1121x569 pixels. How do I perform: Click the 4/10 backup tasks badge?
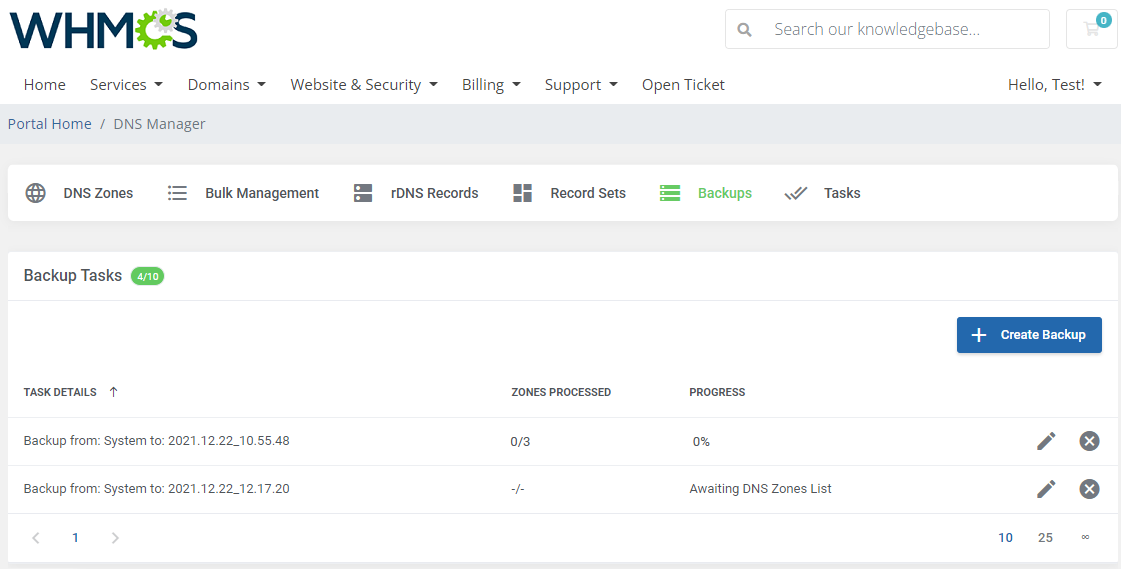click(147, 276)
